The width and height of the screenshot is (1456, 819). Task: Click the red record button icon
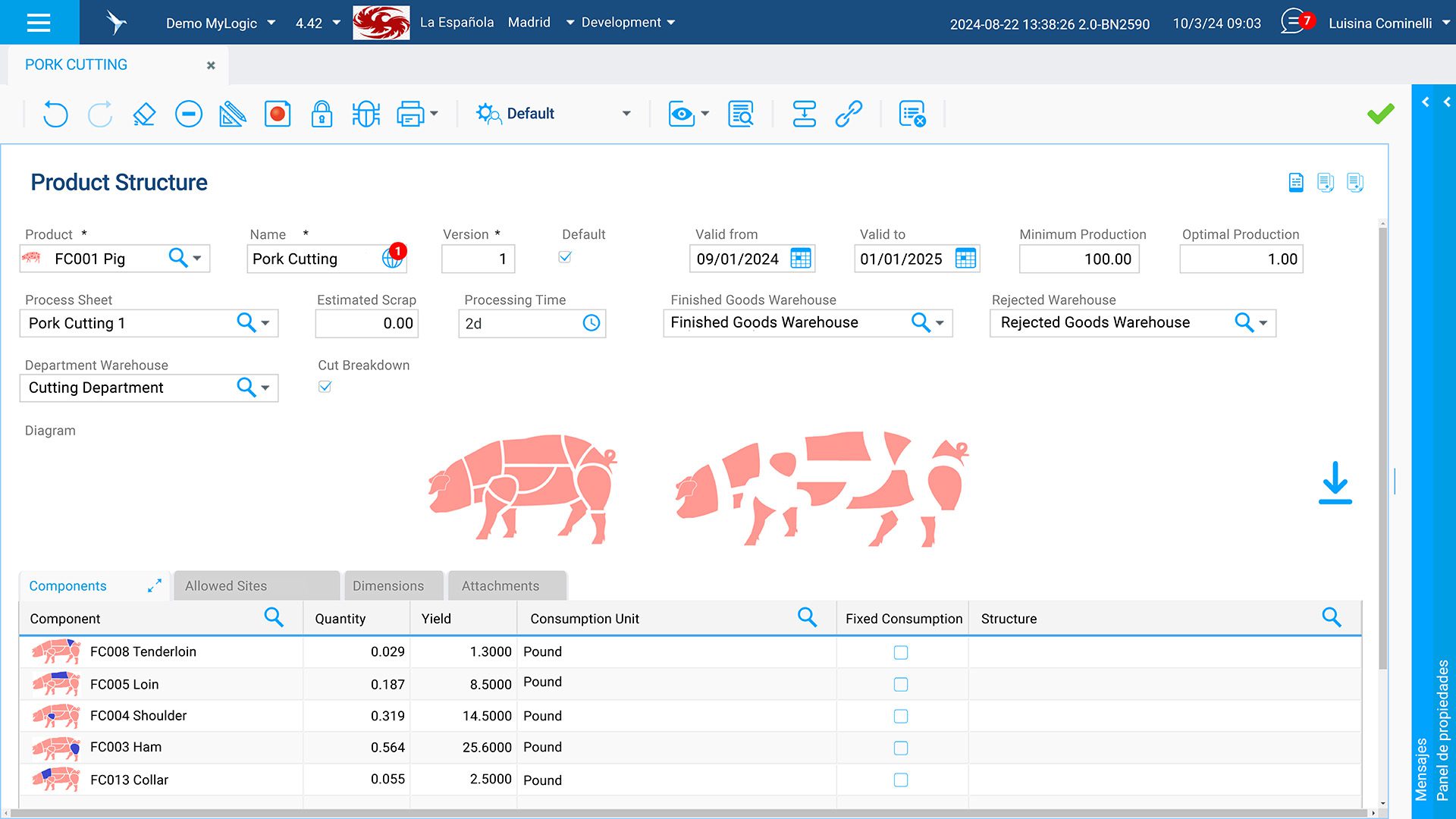278,114
